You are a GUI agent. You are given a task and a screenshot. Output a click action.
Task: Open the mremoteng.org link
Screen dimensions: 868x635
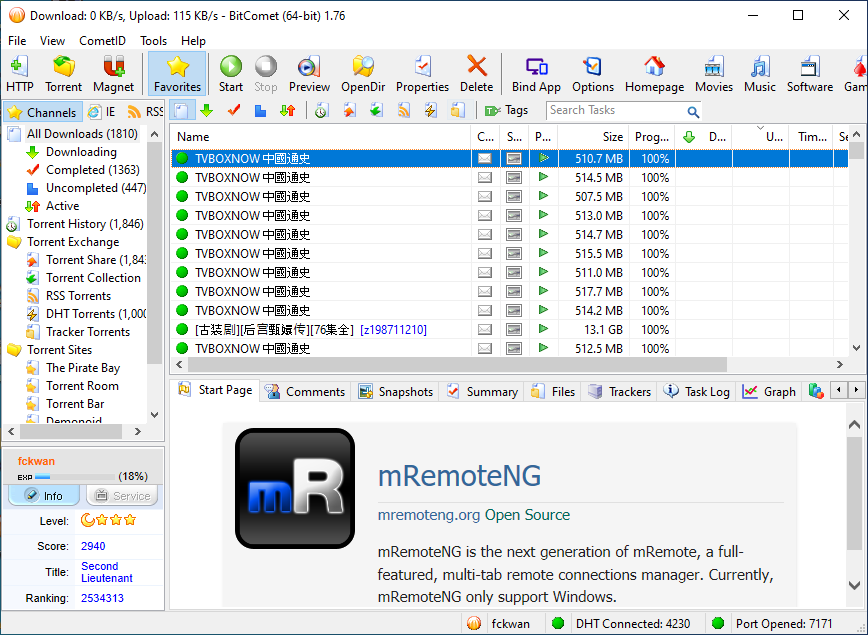[x=428, y=515]
